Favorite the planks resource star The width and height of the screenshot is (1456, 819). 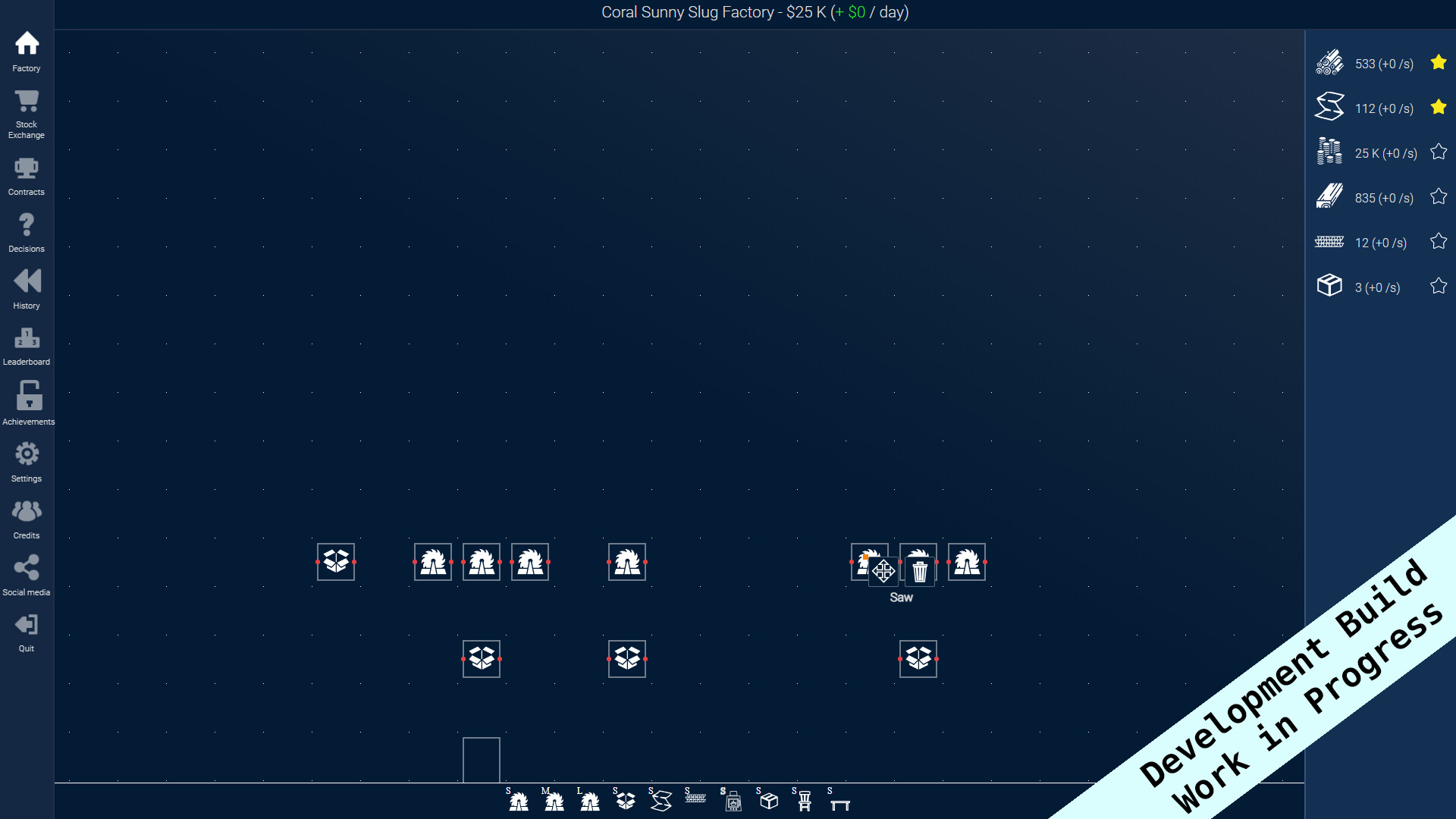(1438, 197)
